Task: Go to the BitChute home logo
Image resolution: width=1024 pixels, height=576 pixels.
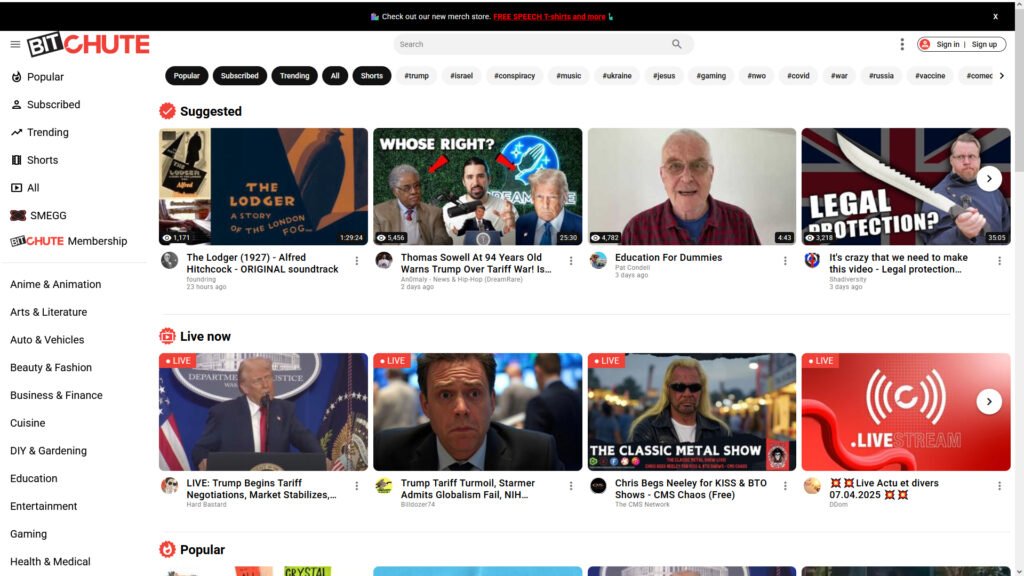Action: [x=88, y=44]
